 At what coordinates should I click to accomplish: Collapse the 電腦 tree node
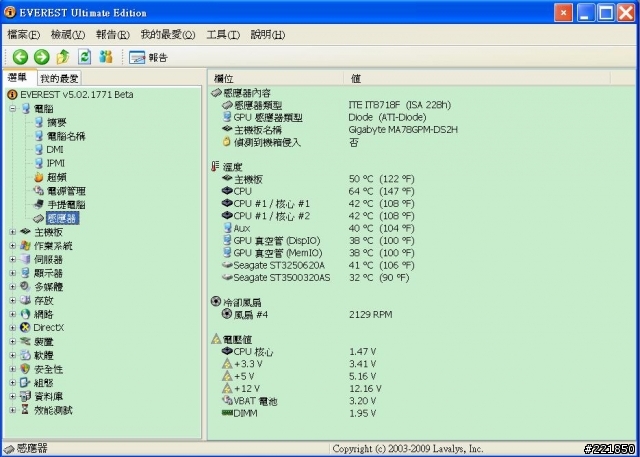pyautogui.click(x=12, y=109)
